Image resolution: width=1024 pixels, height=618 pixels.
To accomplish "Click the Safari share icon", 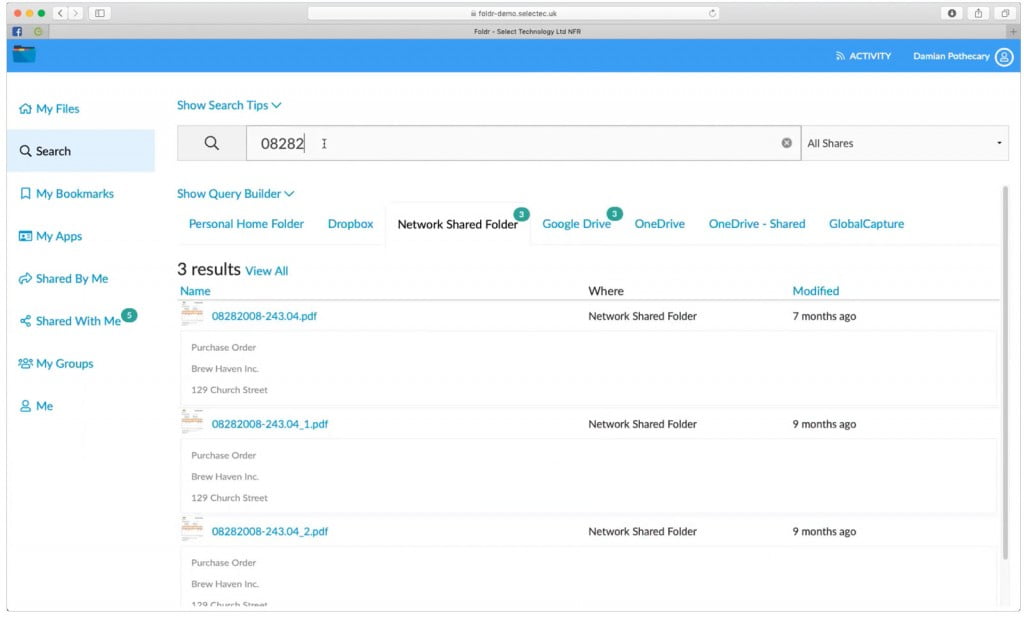I will click(978, 13).
